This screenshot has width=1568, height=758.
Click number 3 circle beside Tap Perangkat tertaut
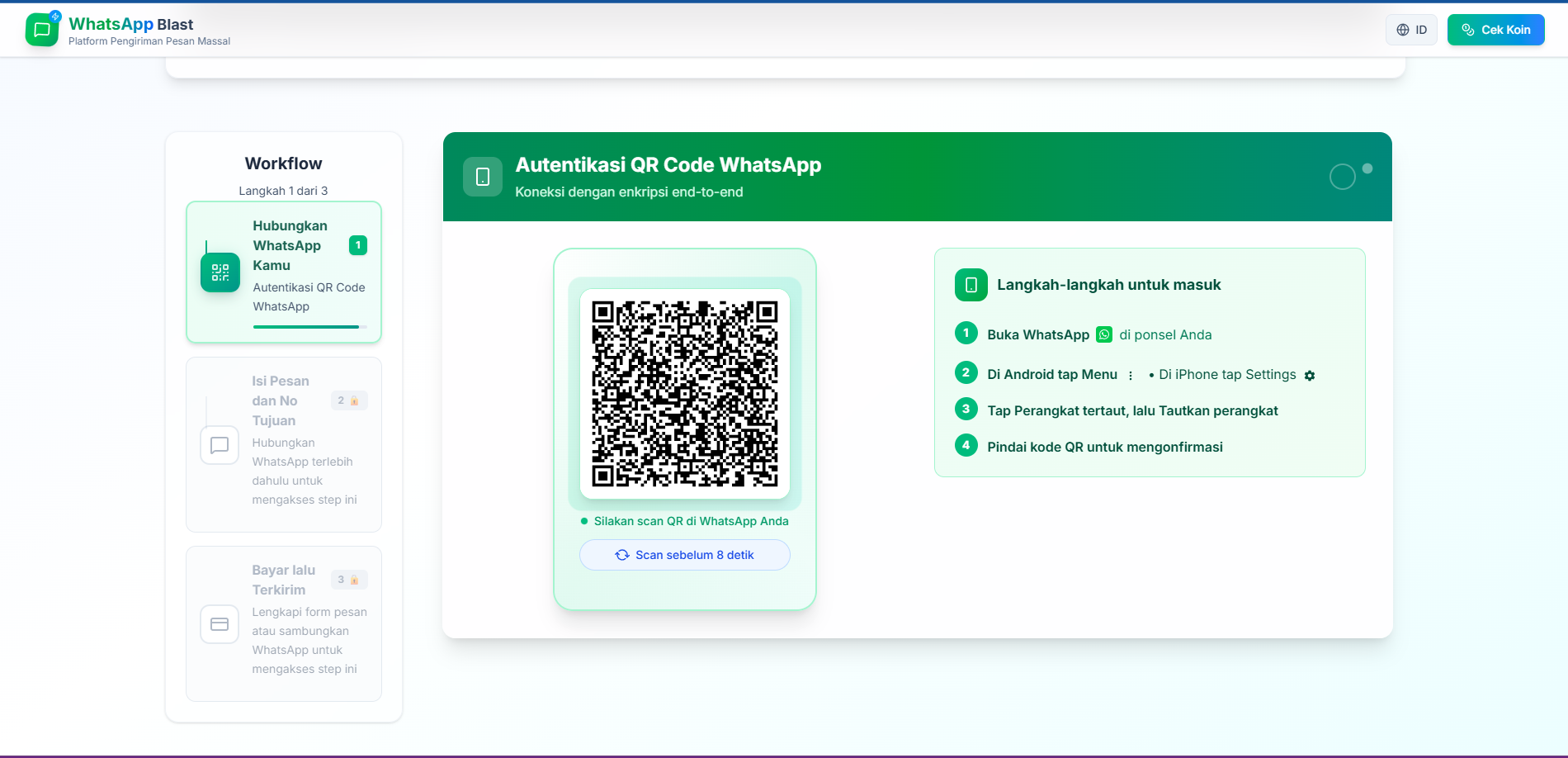click(966, 409)
